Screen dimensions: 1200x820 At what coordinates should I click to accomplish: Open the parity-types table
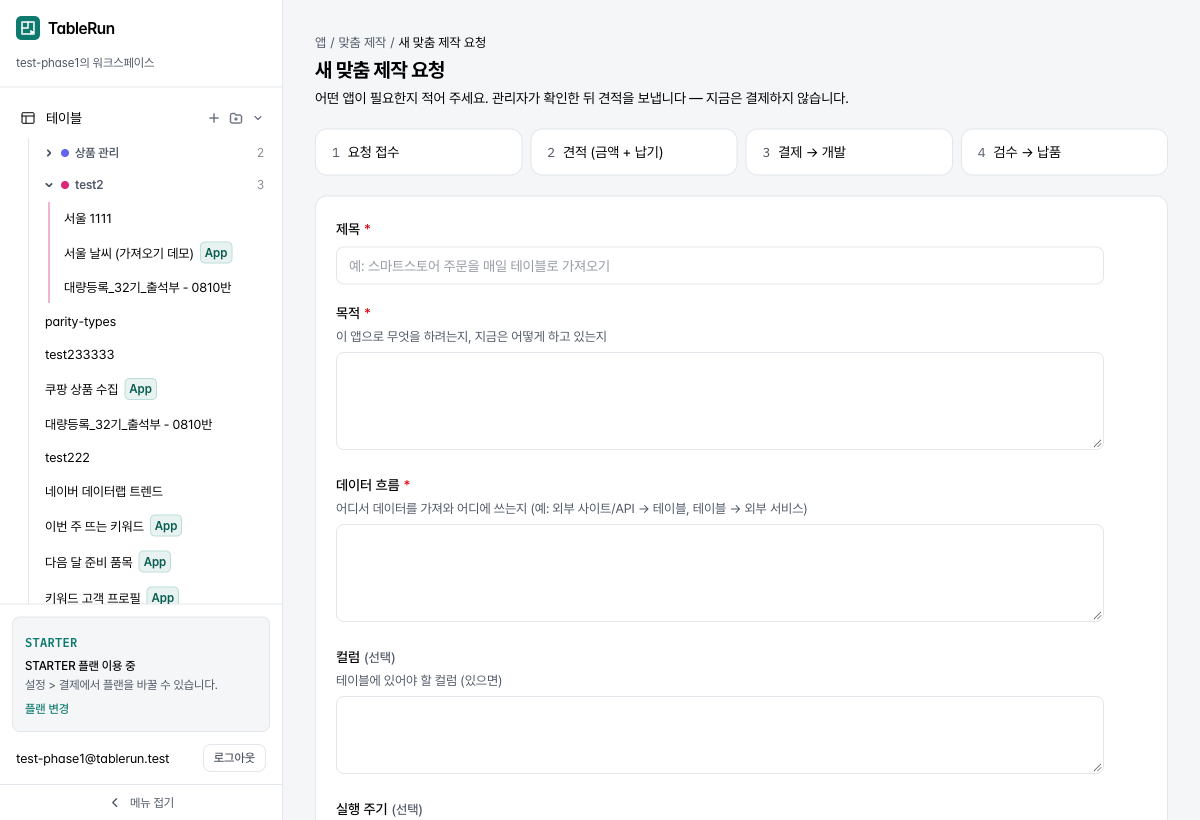tap(80, 321)
